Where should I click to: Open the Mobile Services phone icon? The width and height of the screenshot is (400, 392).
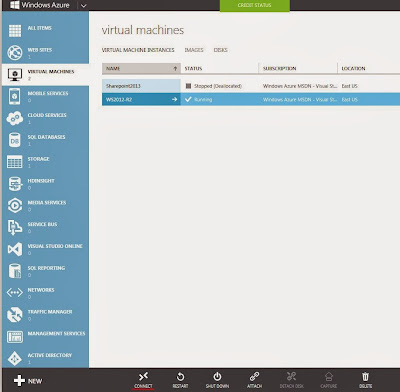pyautogui.click(x=15, y=96)
